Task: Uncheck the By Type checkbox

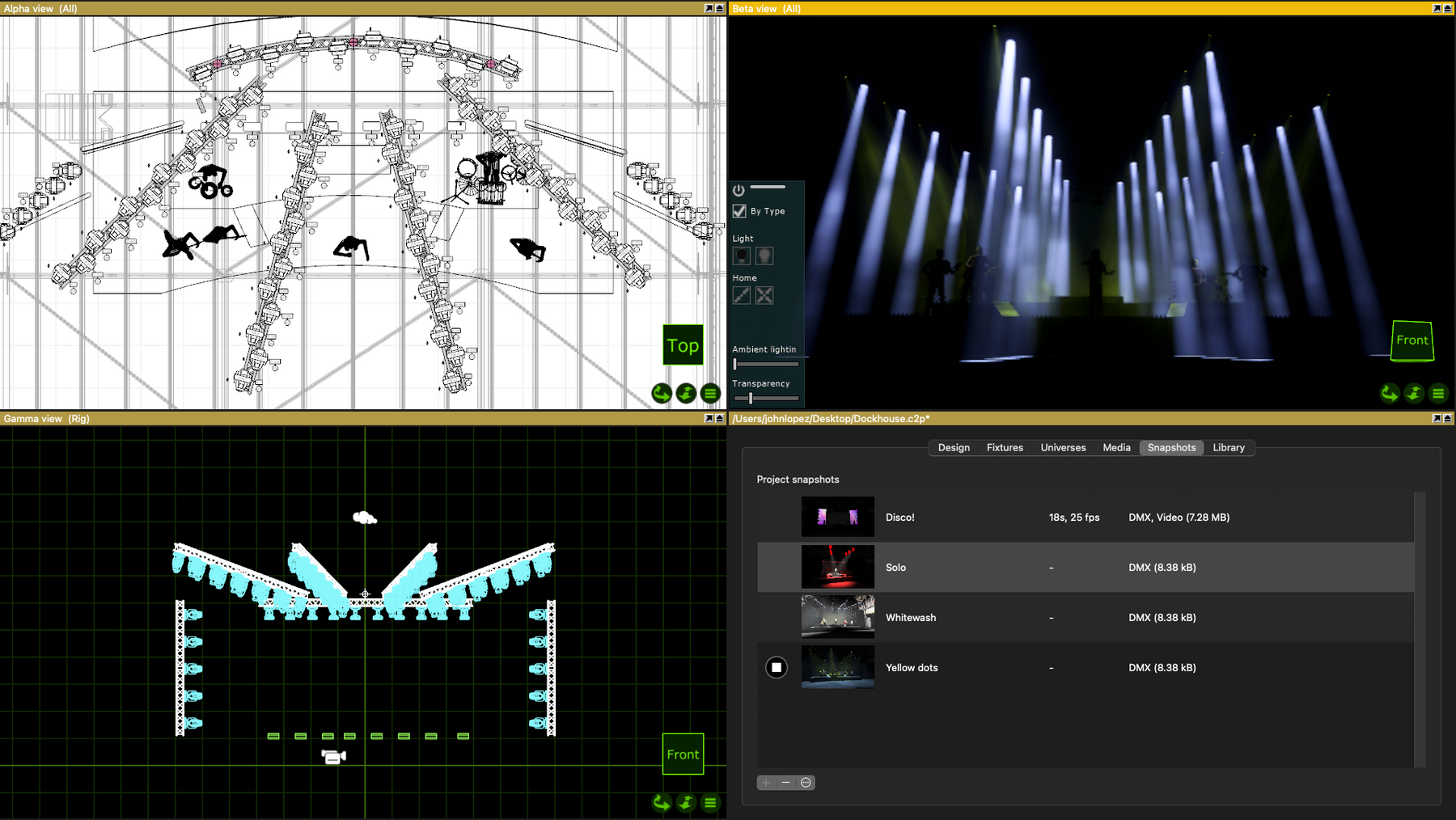Action: 739,211
